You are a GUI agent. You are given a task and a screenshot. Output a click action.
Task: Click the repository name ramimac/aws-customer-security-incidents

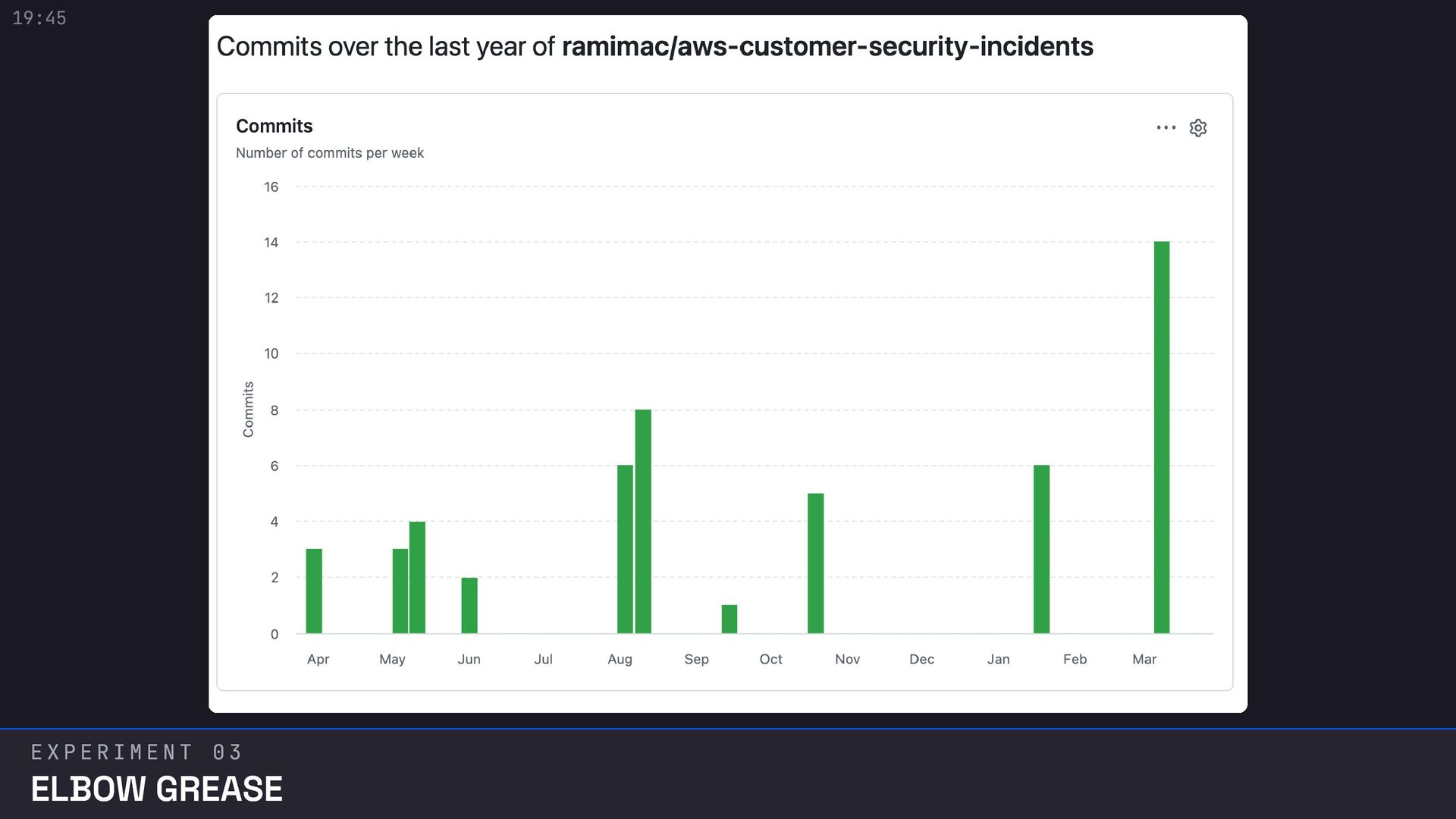point(827,46)
